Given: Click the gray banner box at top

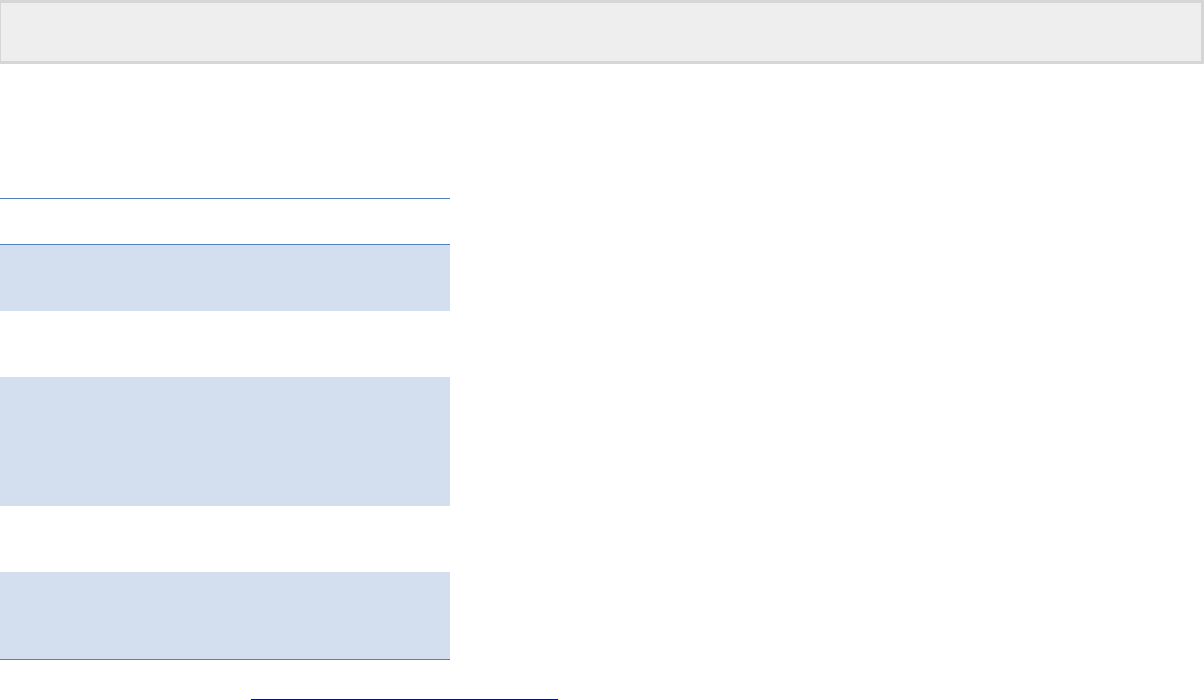Looking at the screenshot, I should pyautogui.click(x=601, y=32).
